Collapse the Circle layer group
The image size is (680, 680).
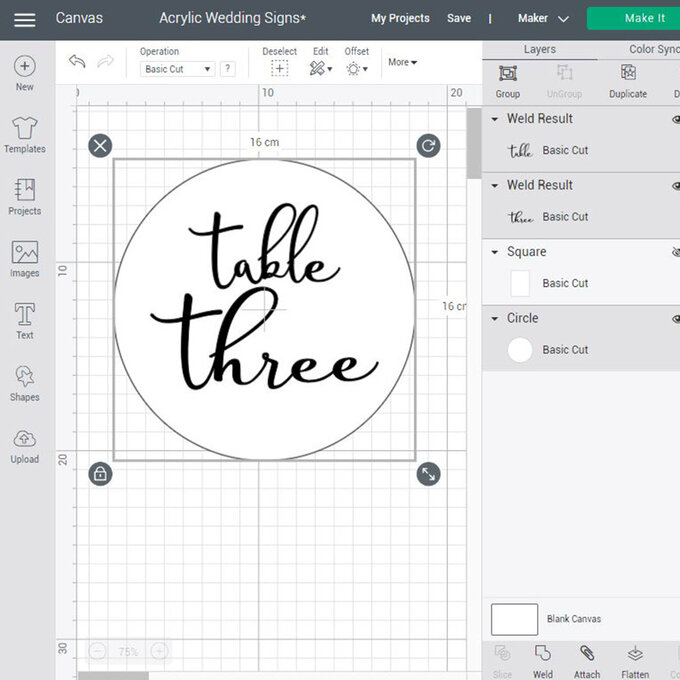(x=494, y=318)
